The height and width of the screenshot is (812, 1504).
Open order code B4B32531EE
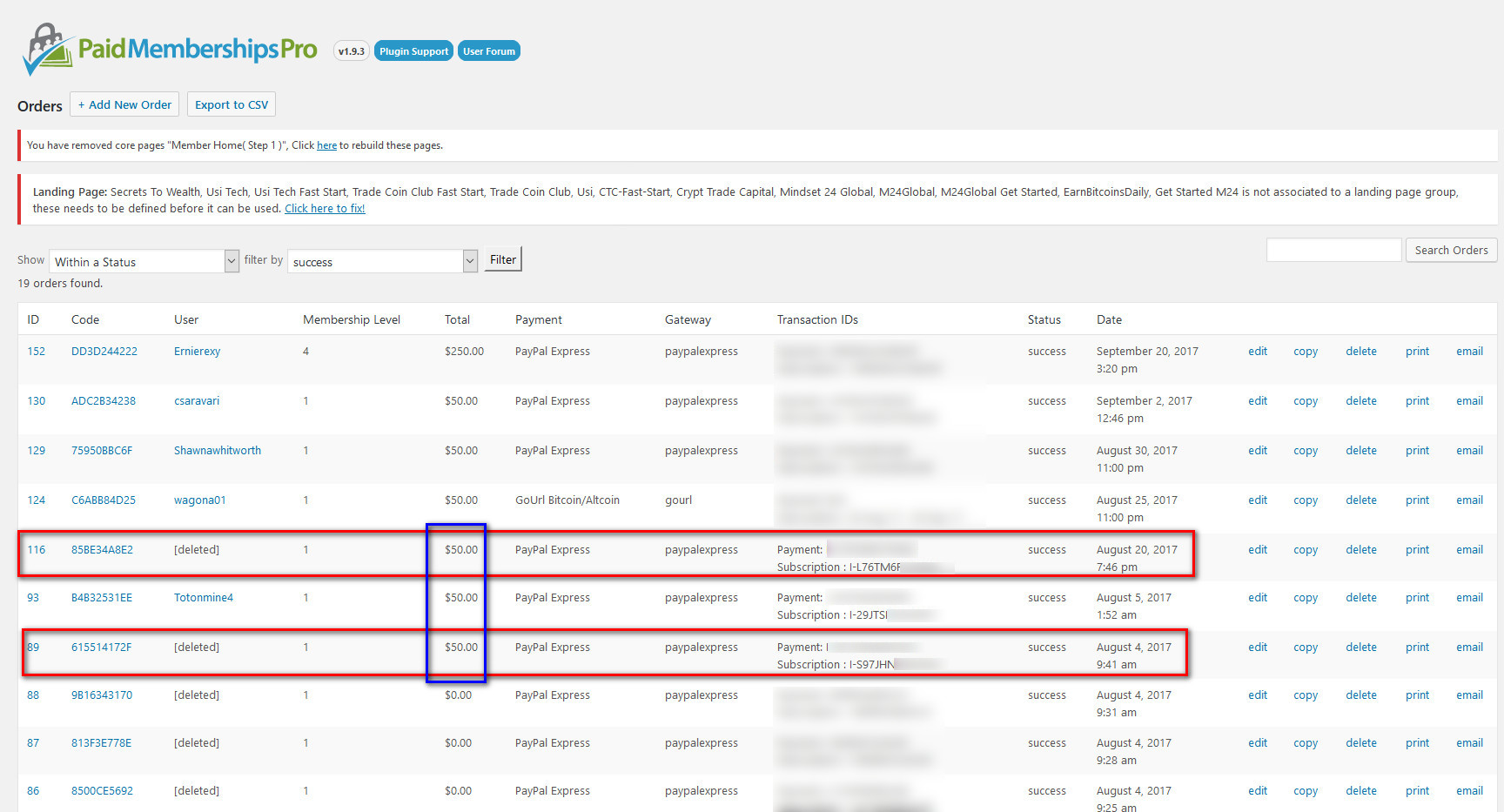pos(102,598)
